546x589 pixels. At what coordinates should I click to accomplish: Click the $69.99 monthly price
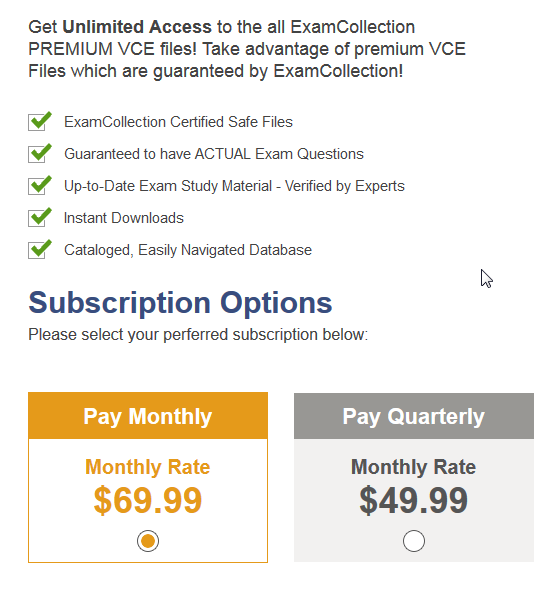[148, 500]
